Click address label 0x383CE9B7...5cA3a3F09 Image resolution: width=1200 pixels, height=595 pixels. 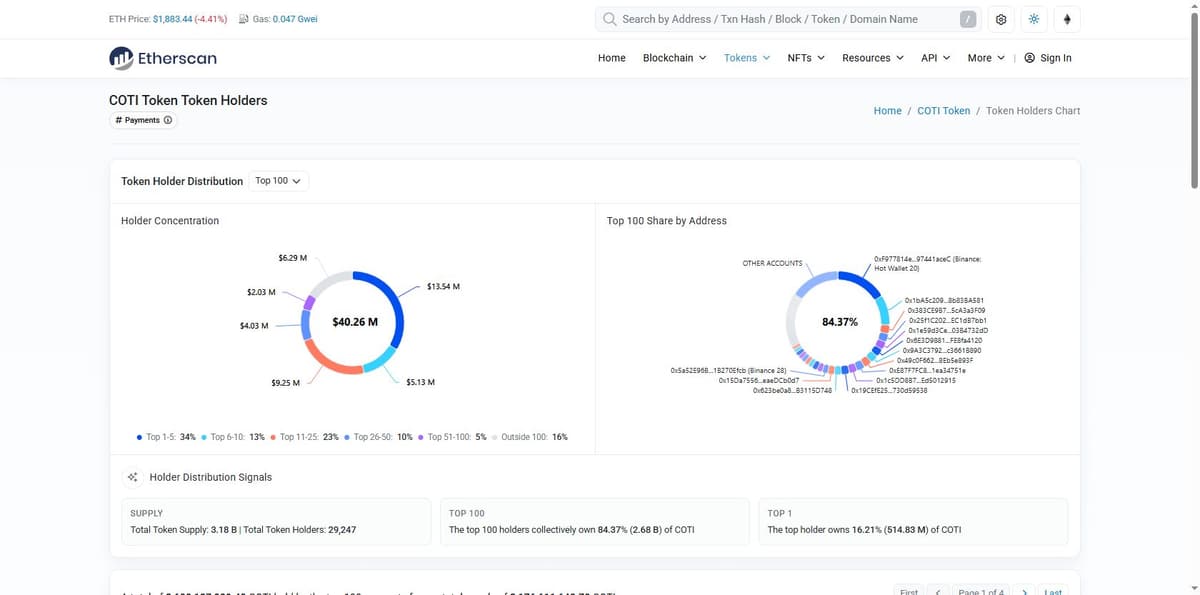click(x=947, y=311)
